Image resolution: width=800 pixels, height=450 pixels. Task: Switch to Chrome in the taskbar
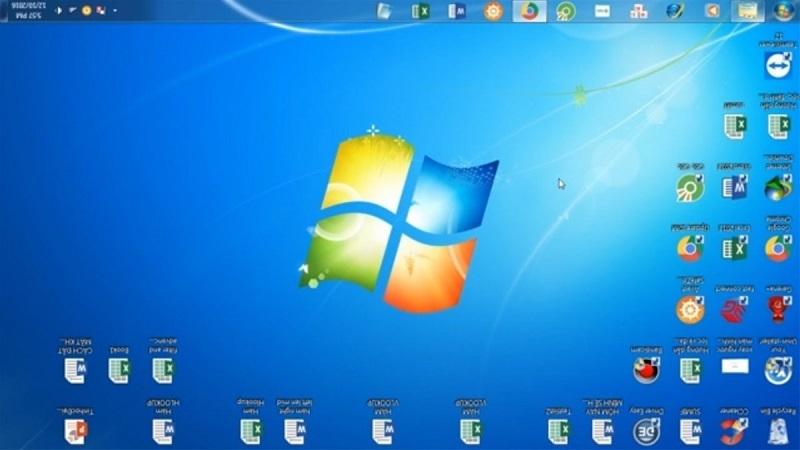click(530, 11)
